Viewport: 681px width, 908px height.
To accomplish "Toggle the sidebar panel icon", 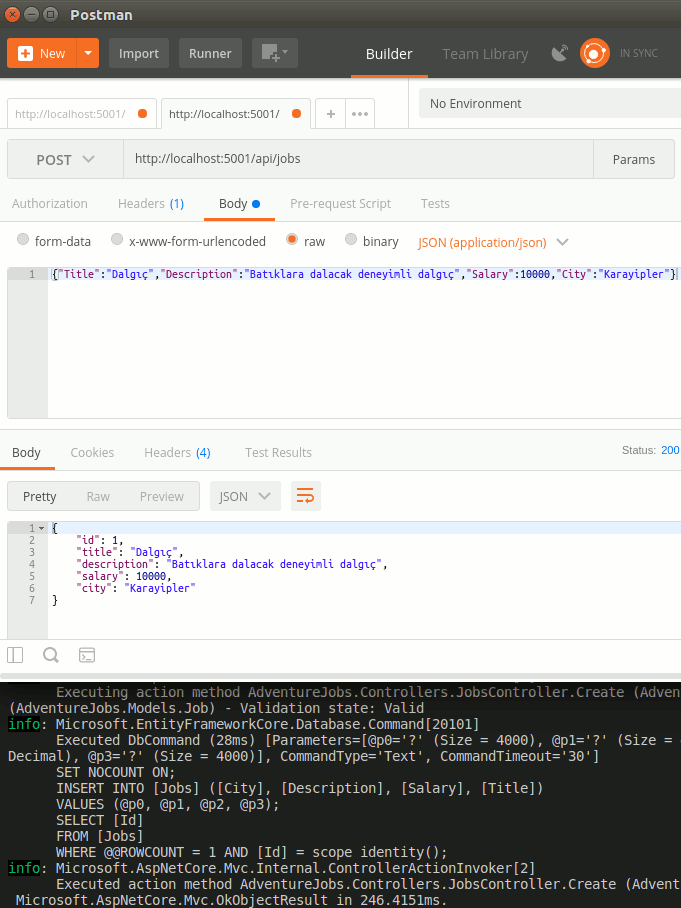I will pos(15,655).
